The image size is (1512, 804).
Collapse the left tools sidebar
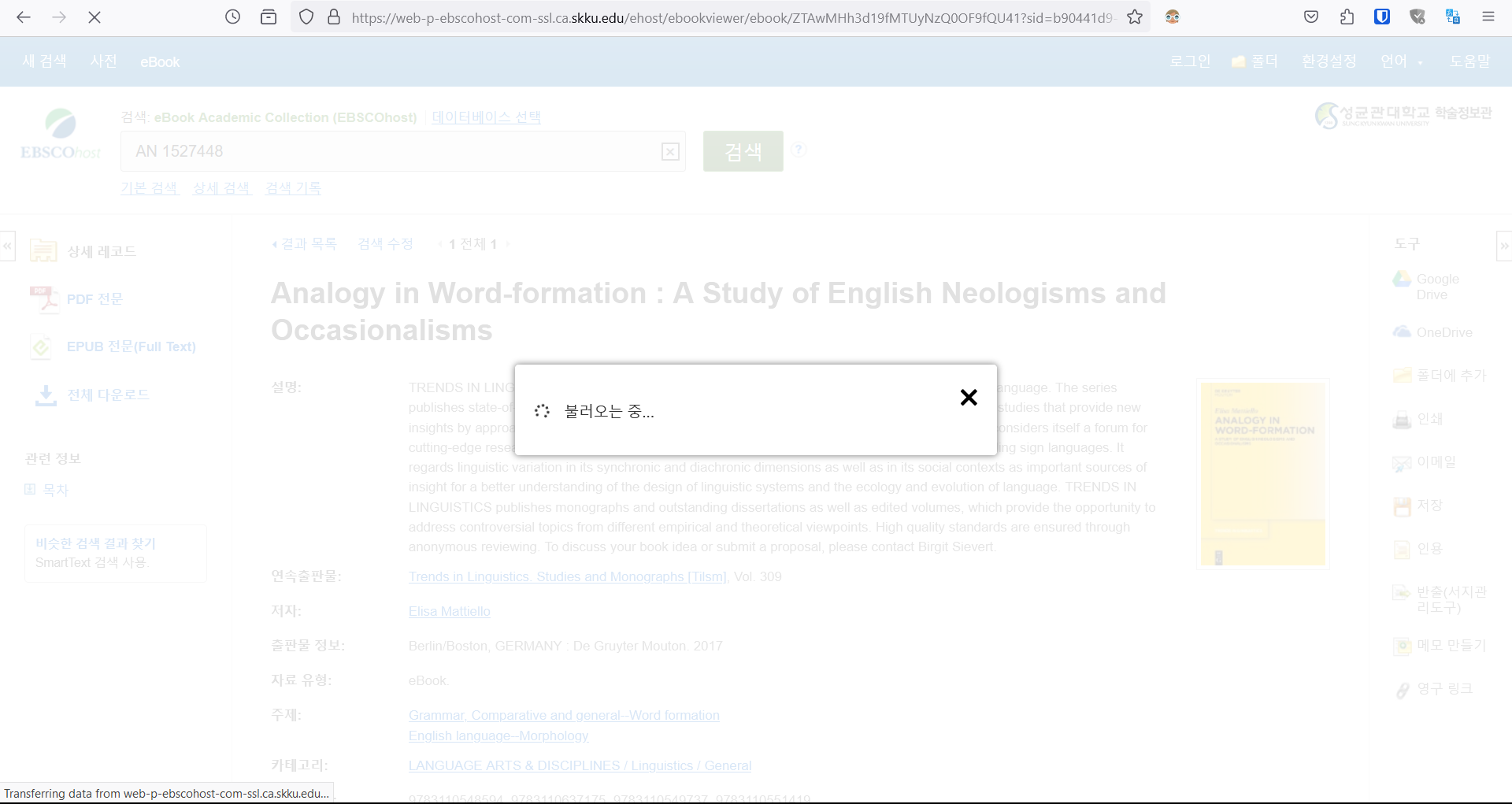tap(6, 246)
